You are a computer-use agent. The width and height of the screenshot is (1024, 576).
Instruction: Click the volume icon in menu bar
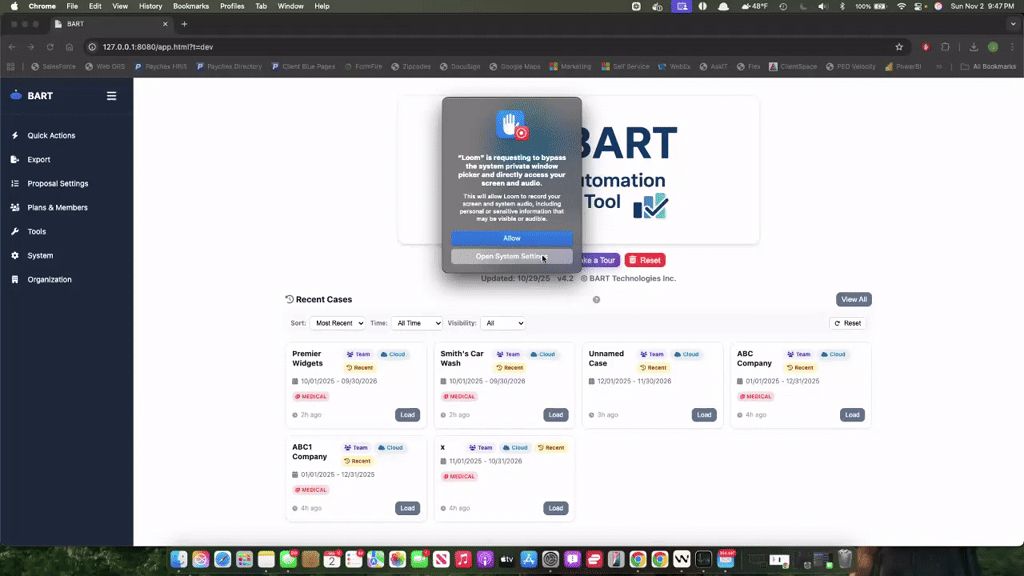(822, 6)
